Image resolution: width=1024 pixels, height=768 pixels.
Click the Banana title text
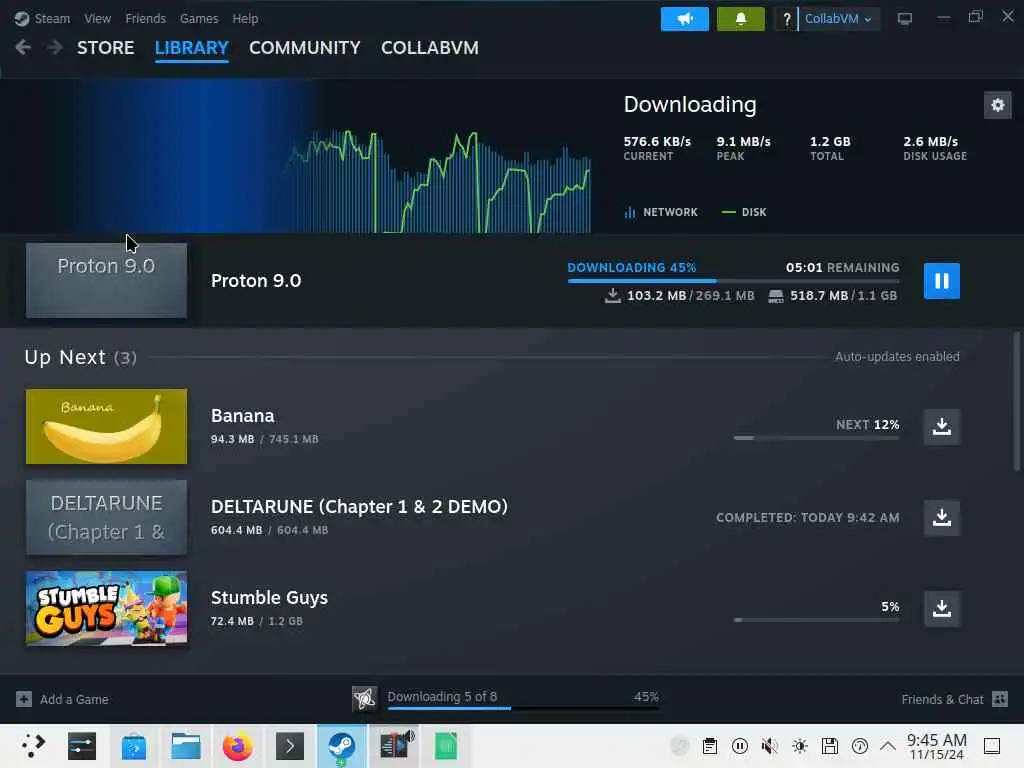point(242,416)
